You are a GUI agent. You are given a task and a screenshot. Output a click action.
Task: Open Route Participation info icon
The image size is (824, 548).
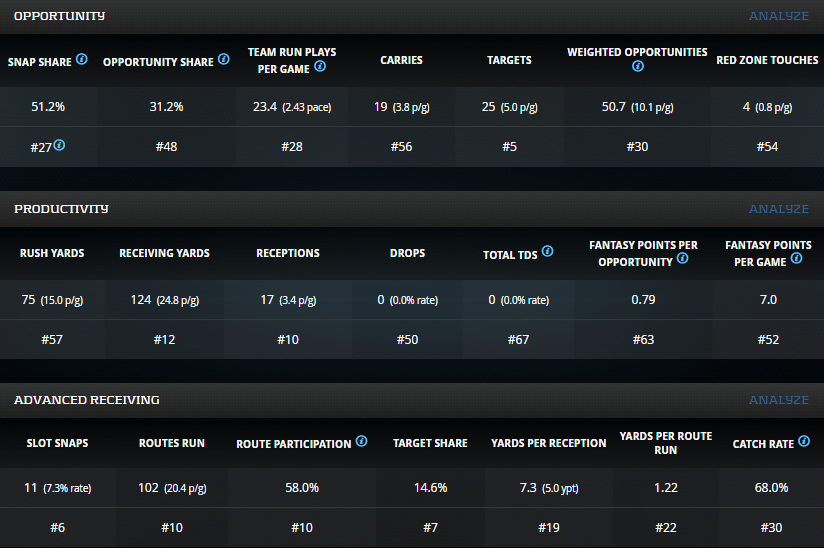click(x=361, y=442)
